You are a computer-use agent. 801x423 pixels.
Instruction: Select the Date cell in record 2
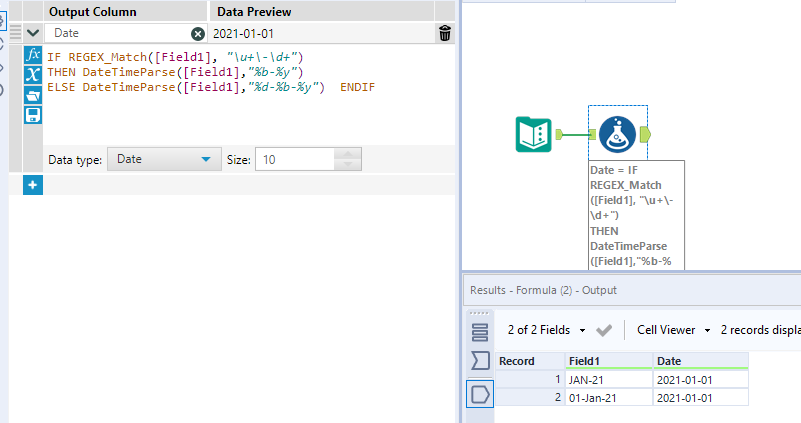pos(701,397)
